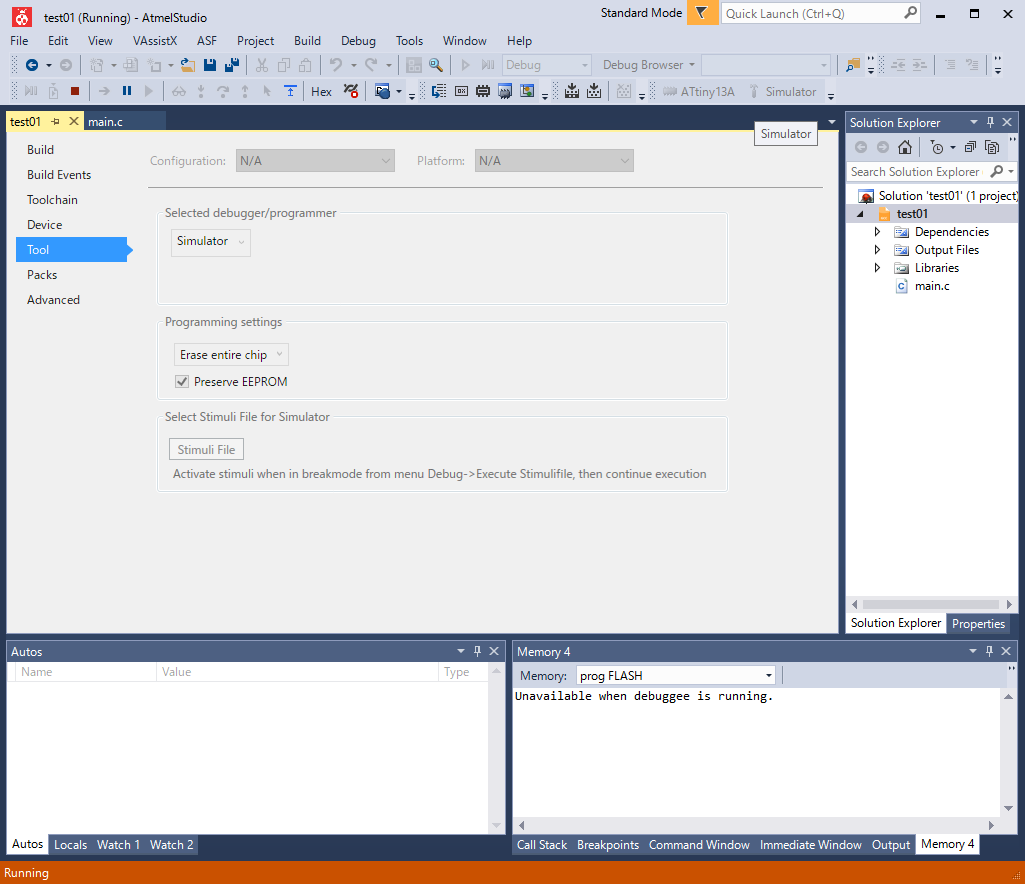Switch to the Locals tab
This screenshot has height=884, width=1025.
pos(71,844)
